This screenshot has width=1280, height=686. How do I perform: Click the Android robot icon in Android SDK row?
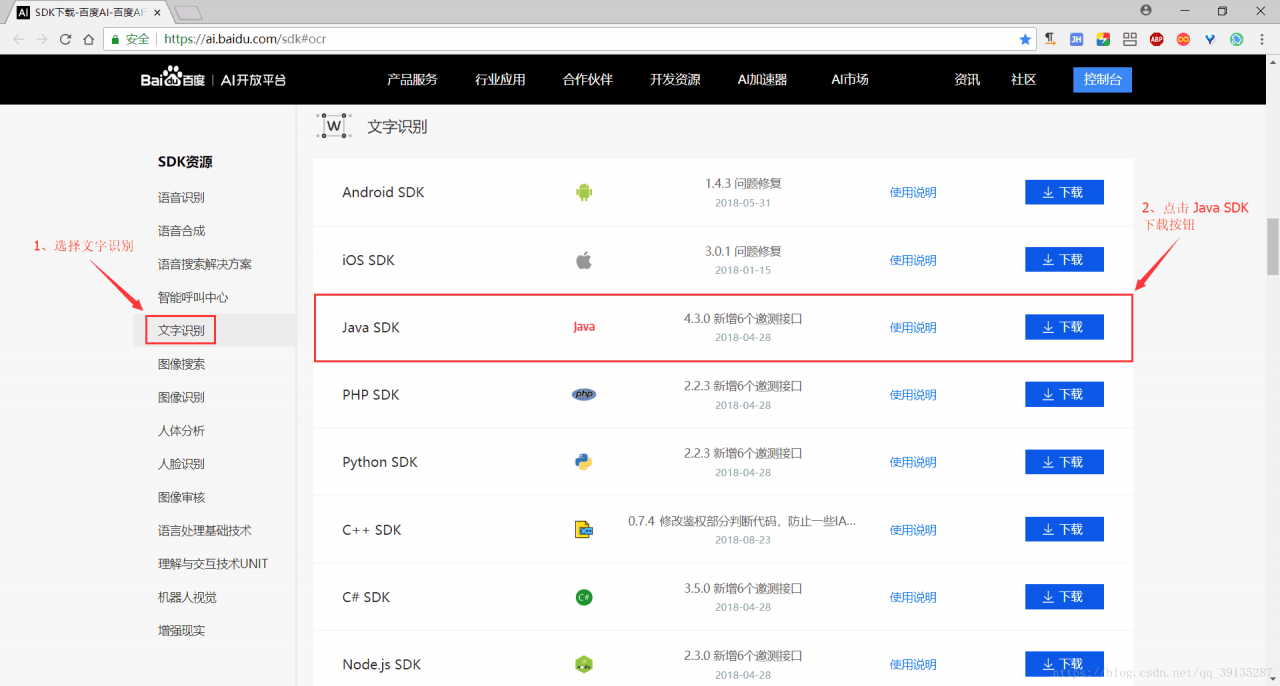pyautogui.click(x=584, y=192)
